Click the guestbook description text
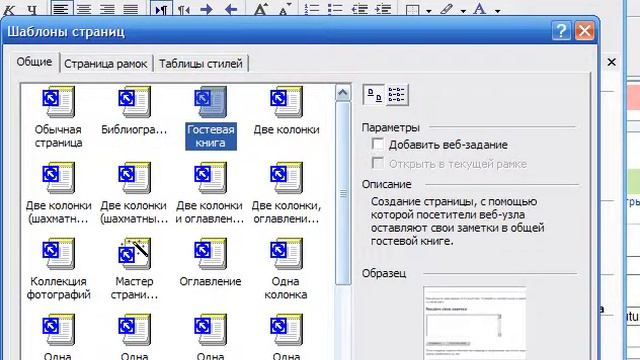Viewport: 640px width, 360px height. 458,221
